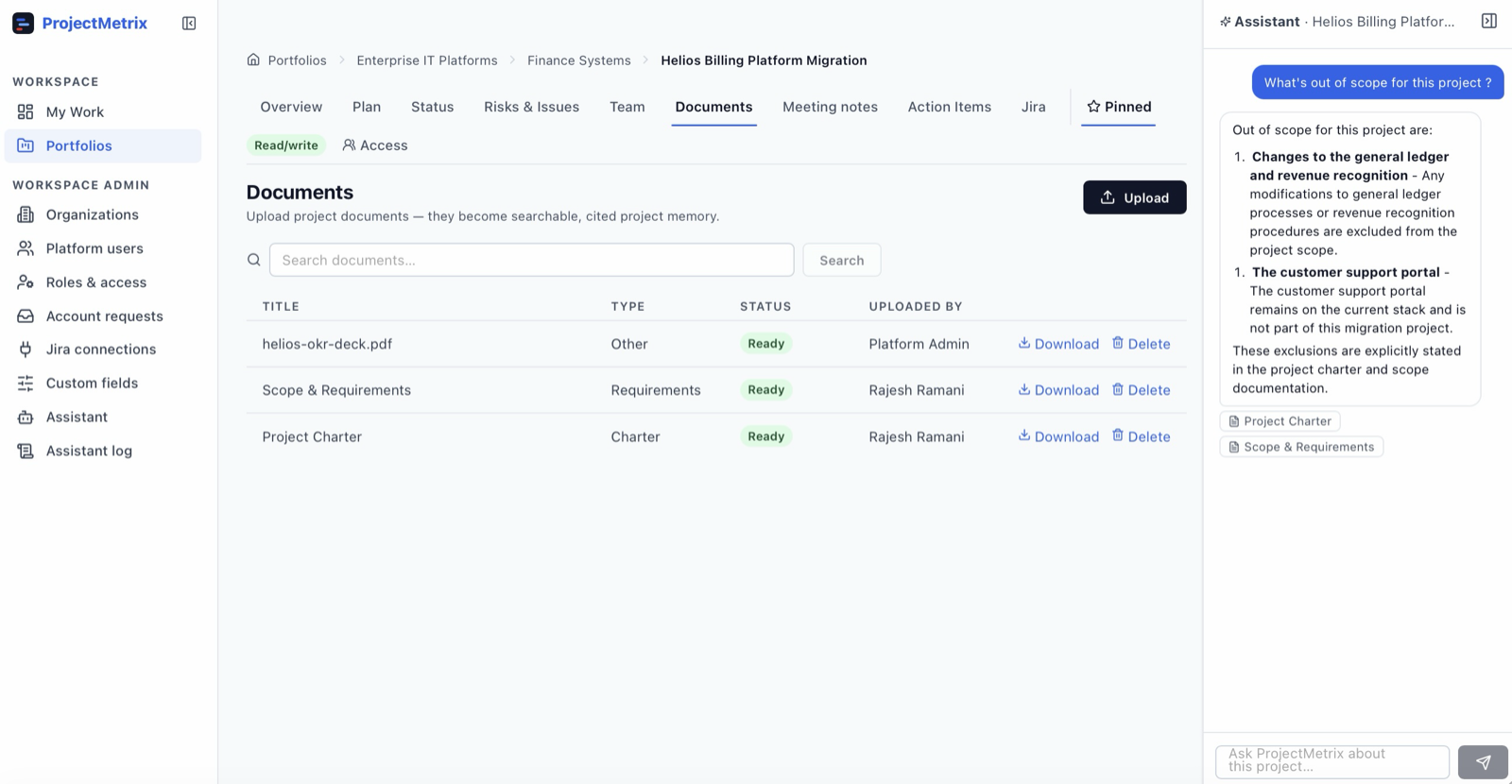The image size is (1512, 784).
Task: Open the Risks & Issues tab
Action: [x=532, y=107]
